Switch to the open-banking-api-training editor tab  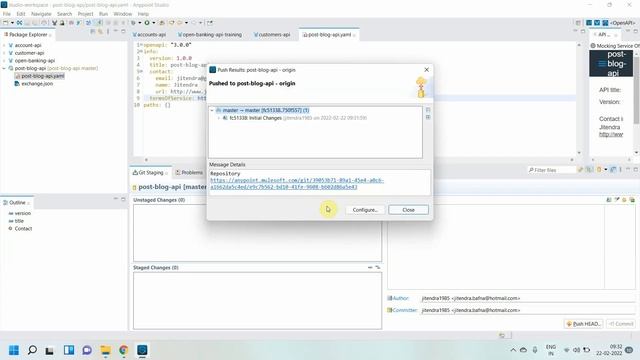(x=210, y=35)
